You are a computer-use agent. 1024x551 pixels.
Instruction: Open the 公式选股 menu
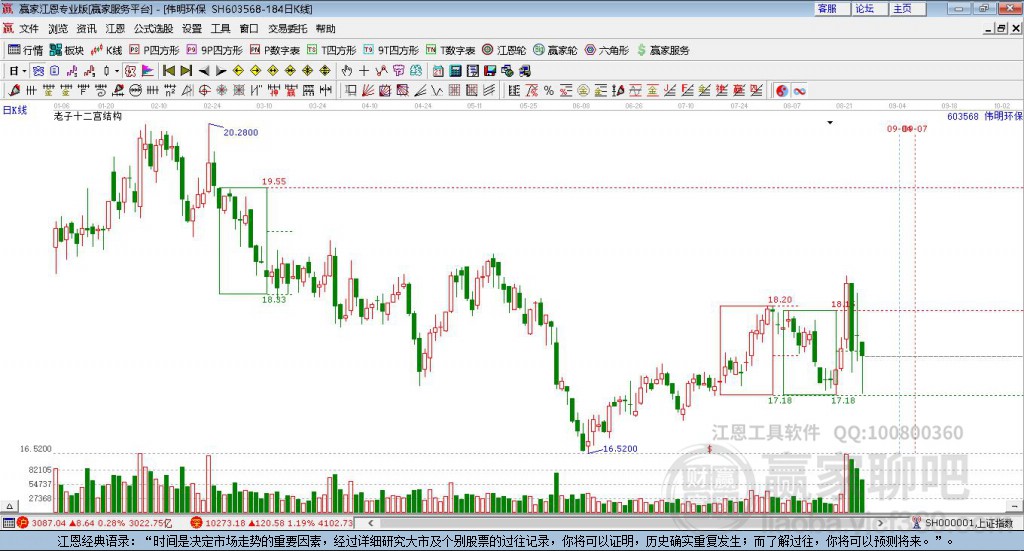[x=153, y=29]
